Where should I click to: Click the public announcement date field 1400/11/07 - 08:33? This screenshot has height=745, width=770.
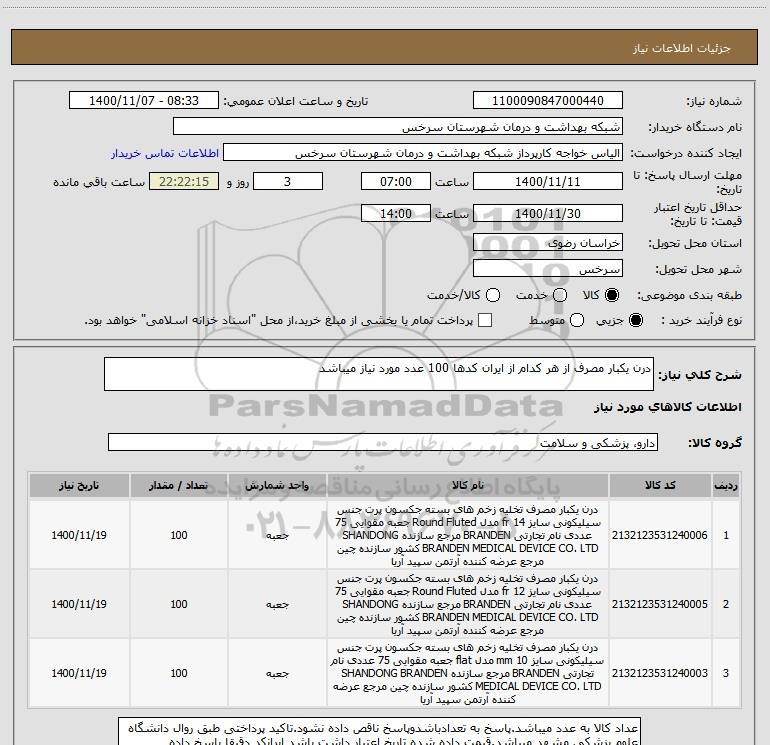pos(144,101)
